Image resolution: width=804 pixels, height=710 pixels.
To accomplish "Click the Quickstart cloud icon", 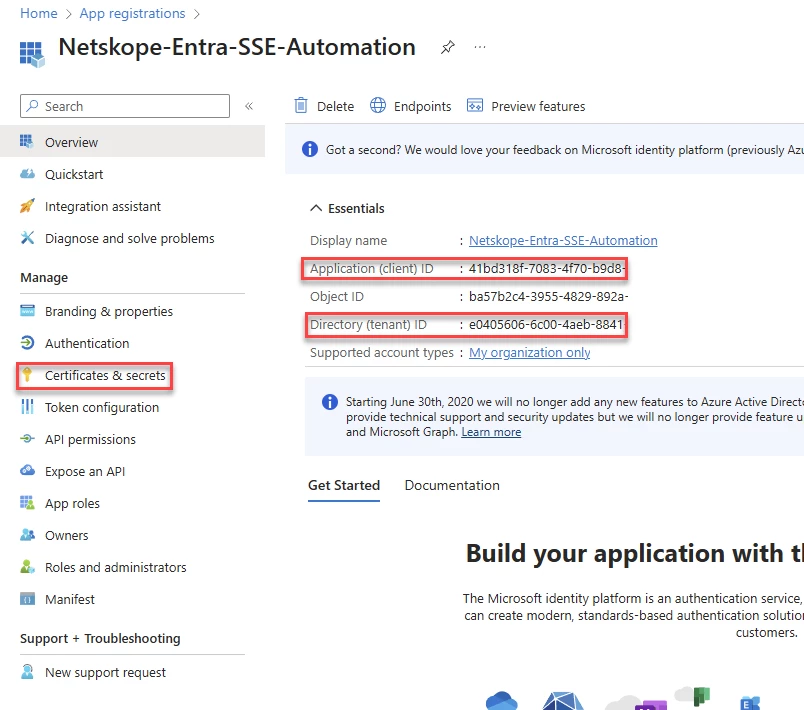I will 27,174.
